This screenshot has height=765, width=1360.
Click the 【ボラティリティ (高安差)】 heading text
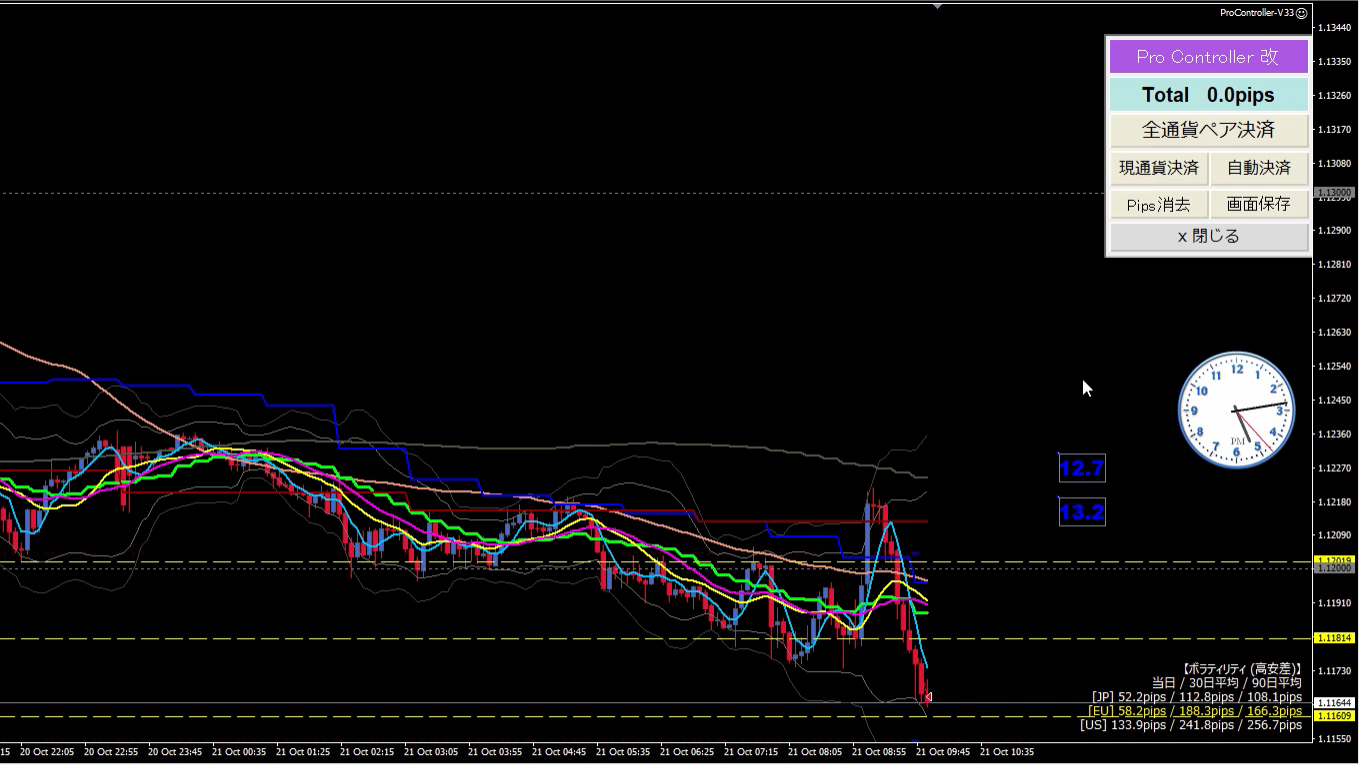click(1241, 668)
